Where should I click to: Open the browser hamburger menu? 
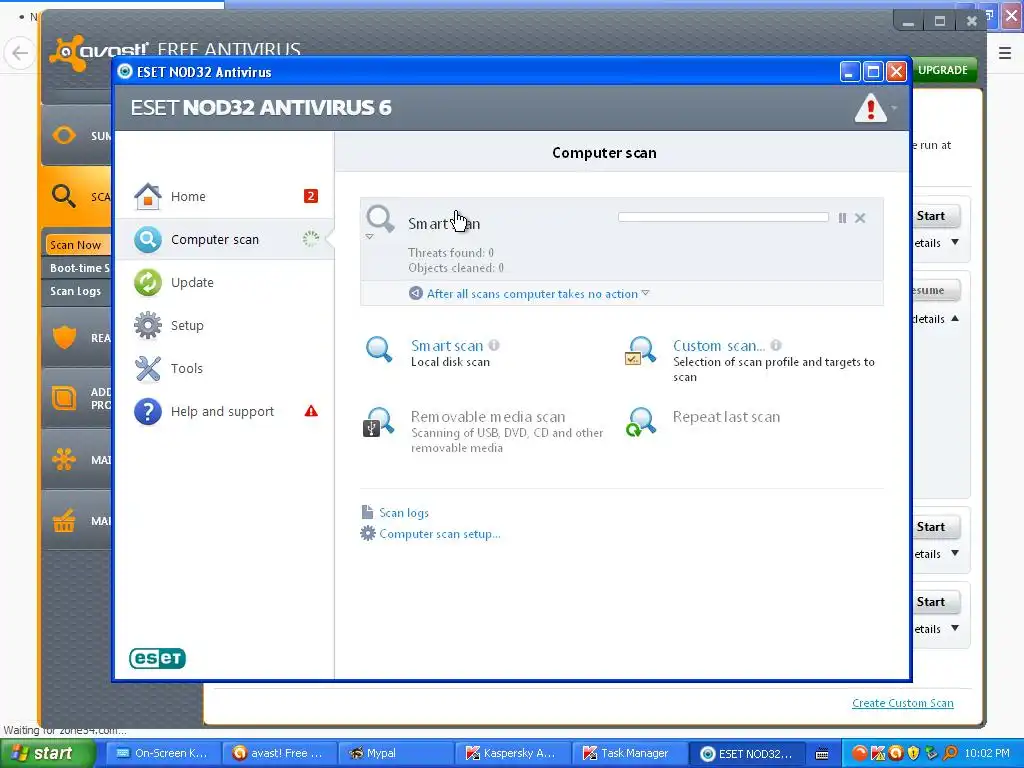pyautogui.click(x=1005, y=53)
